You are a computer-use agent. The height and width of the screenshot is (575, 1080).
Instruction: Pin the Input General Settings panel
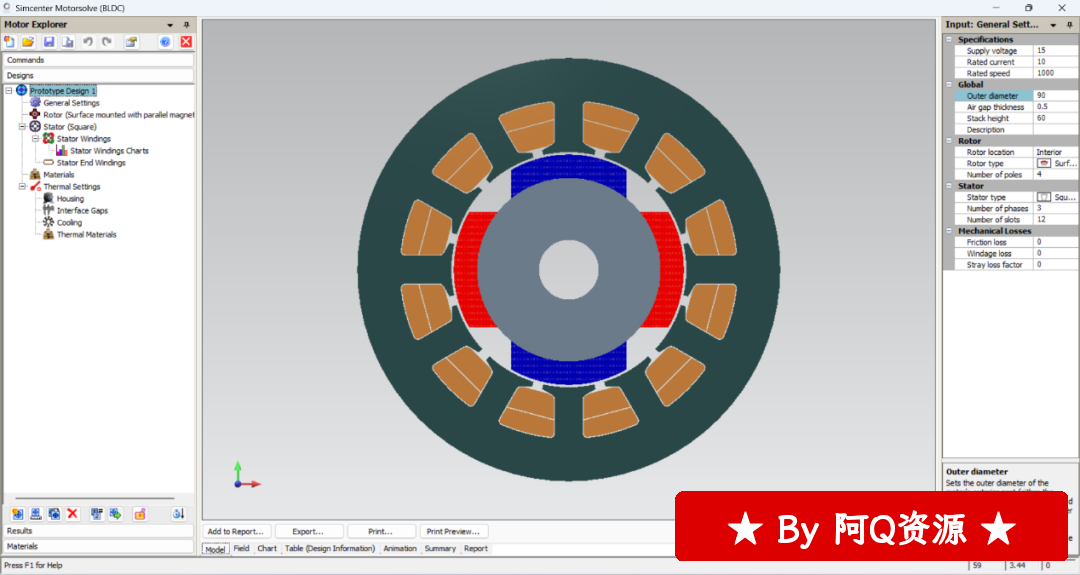click(x=1069, y=25)
